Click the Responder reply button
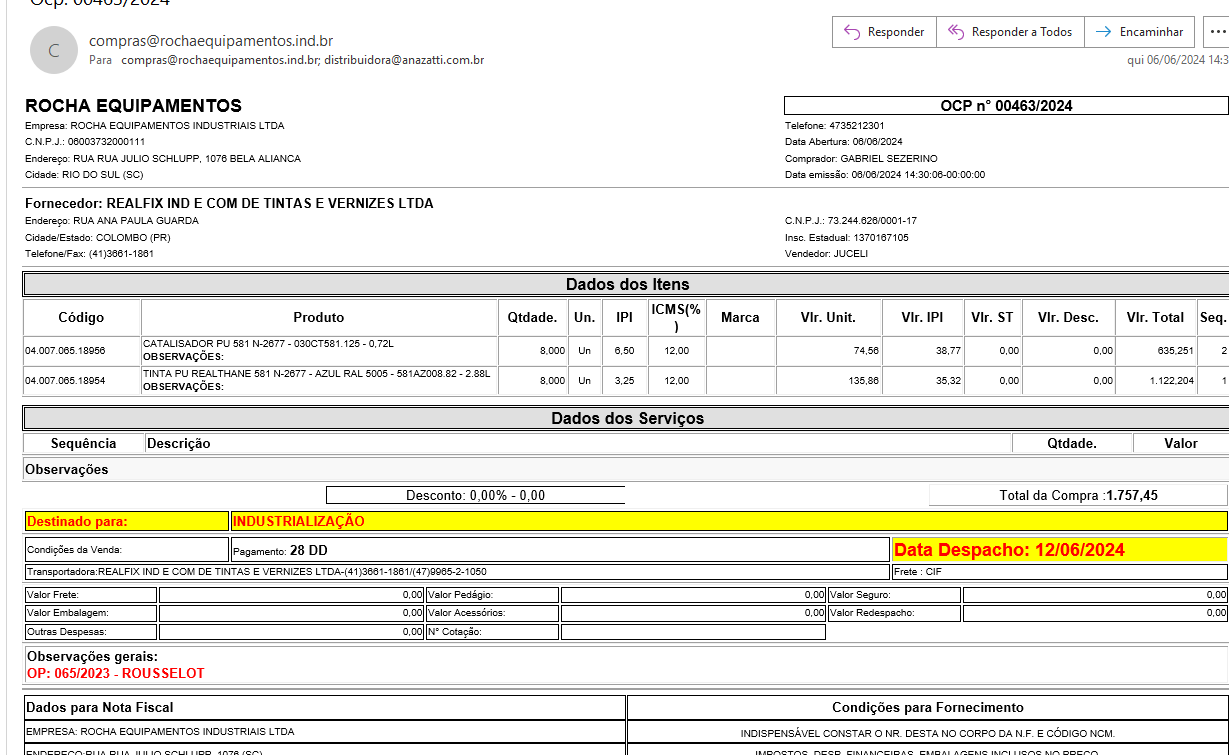Screen dimensions: 1229x755 click(x=884, y=32)
